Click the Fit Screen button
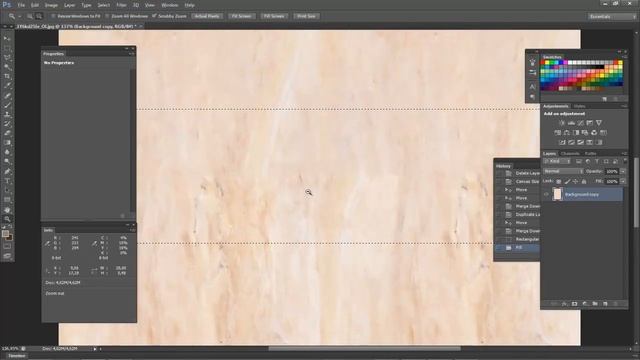The image size is (640, 360). [x=241, y=16]
